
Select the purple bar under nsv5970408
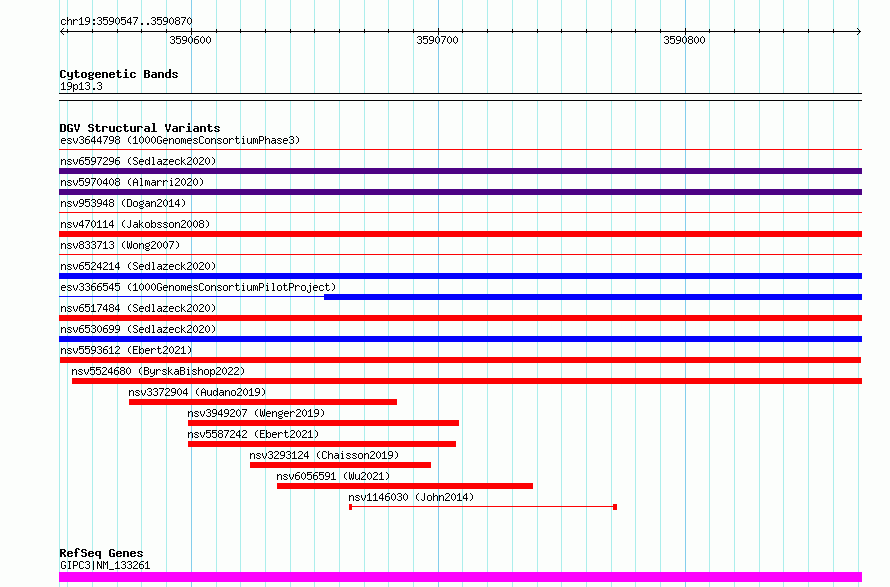(460, 192)
